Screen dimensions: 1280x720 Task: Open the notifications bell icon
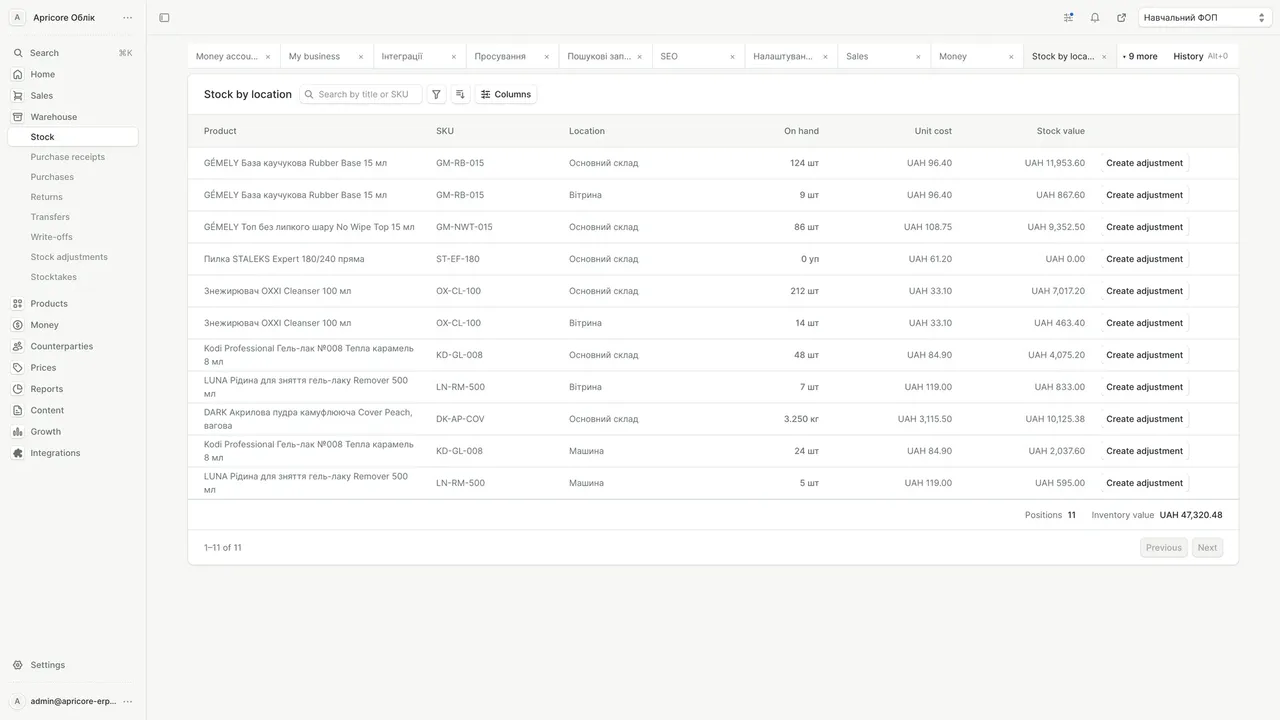[1095, 17]
